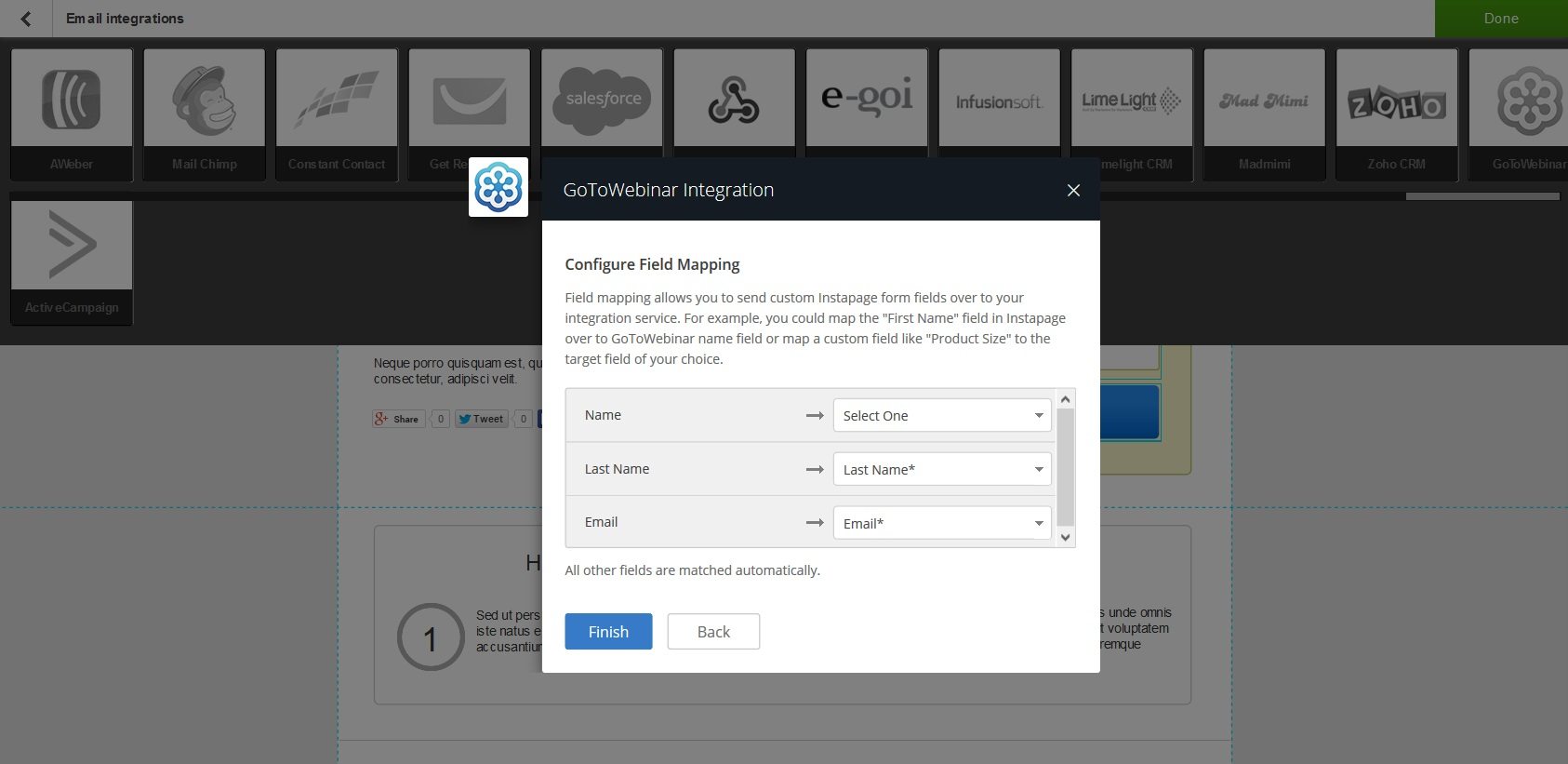1568x764 pixels.
Task: Click the AWeber integration tile
Action: coord(72,114)
